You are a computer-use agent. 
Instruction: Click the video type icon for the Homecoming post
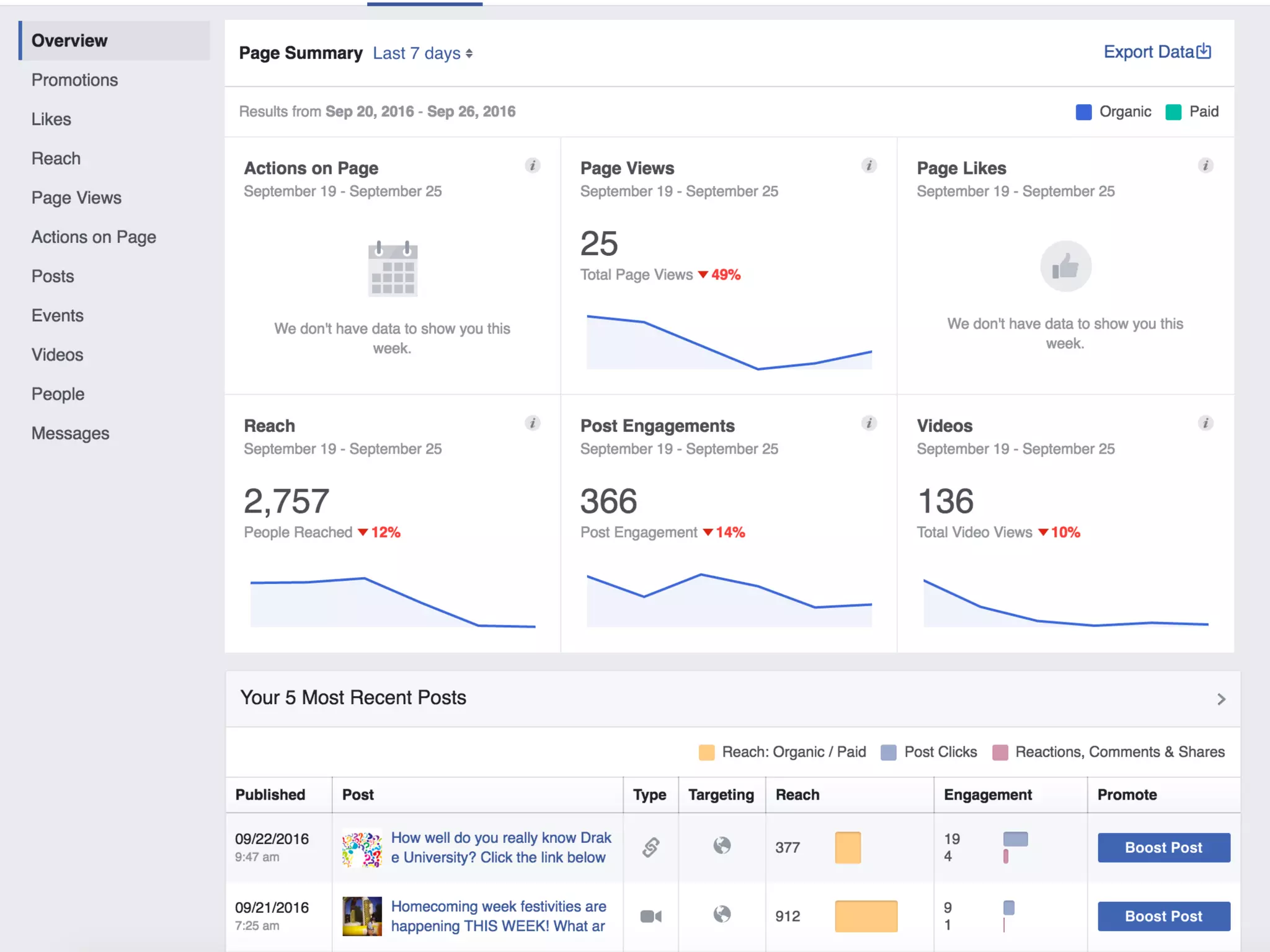pyautogui.click(x=651, y=916)
